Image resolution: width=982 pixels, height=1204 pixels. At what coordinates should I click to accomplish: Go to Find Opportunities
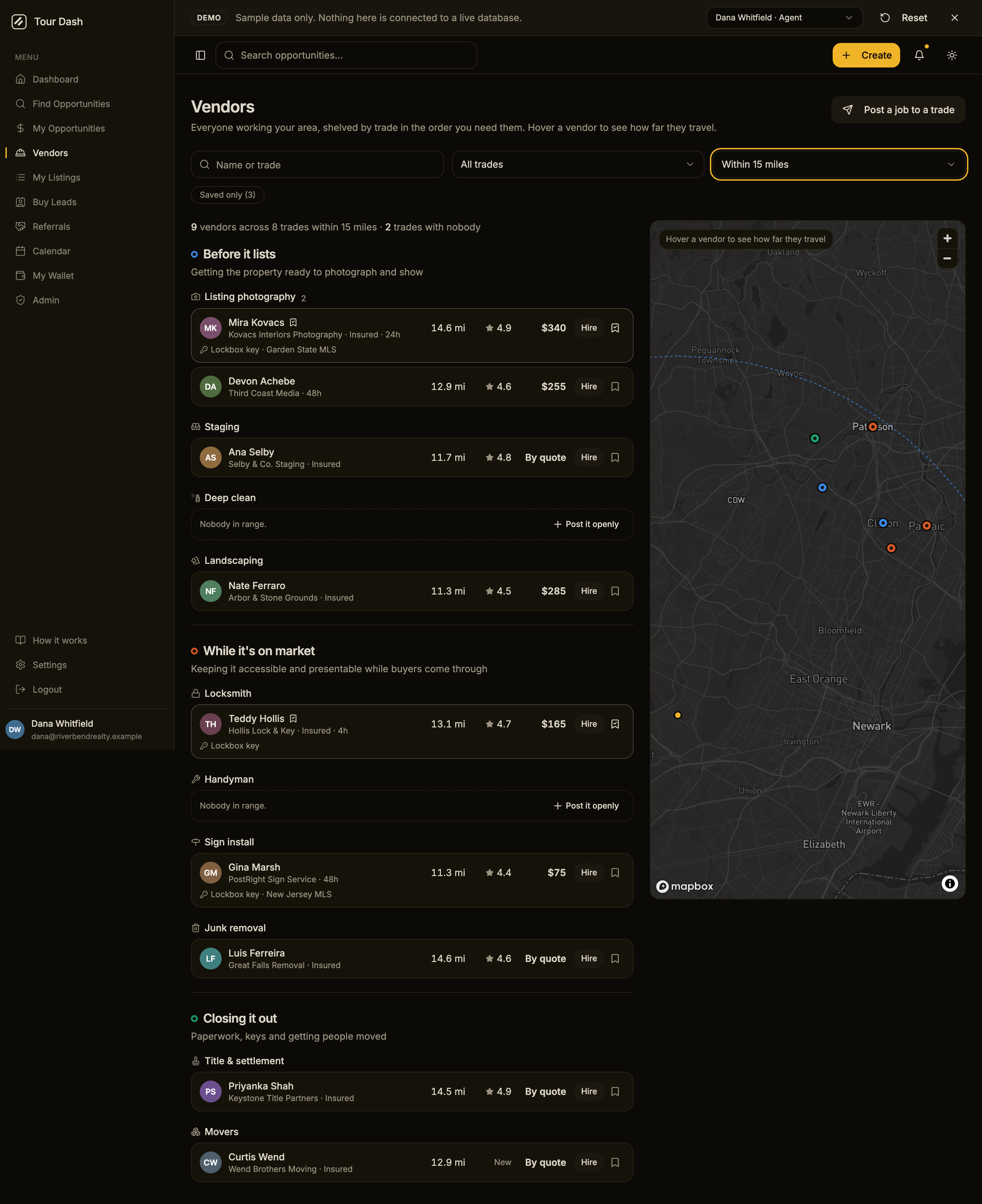click(x=87, y=104)
